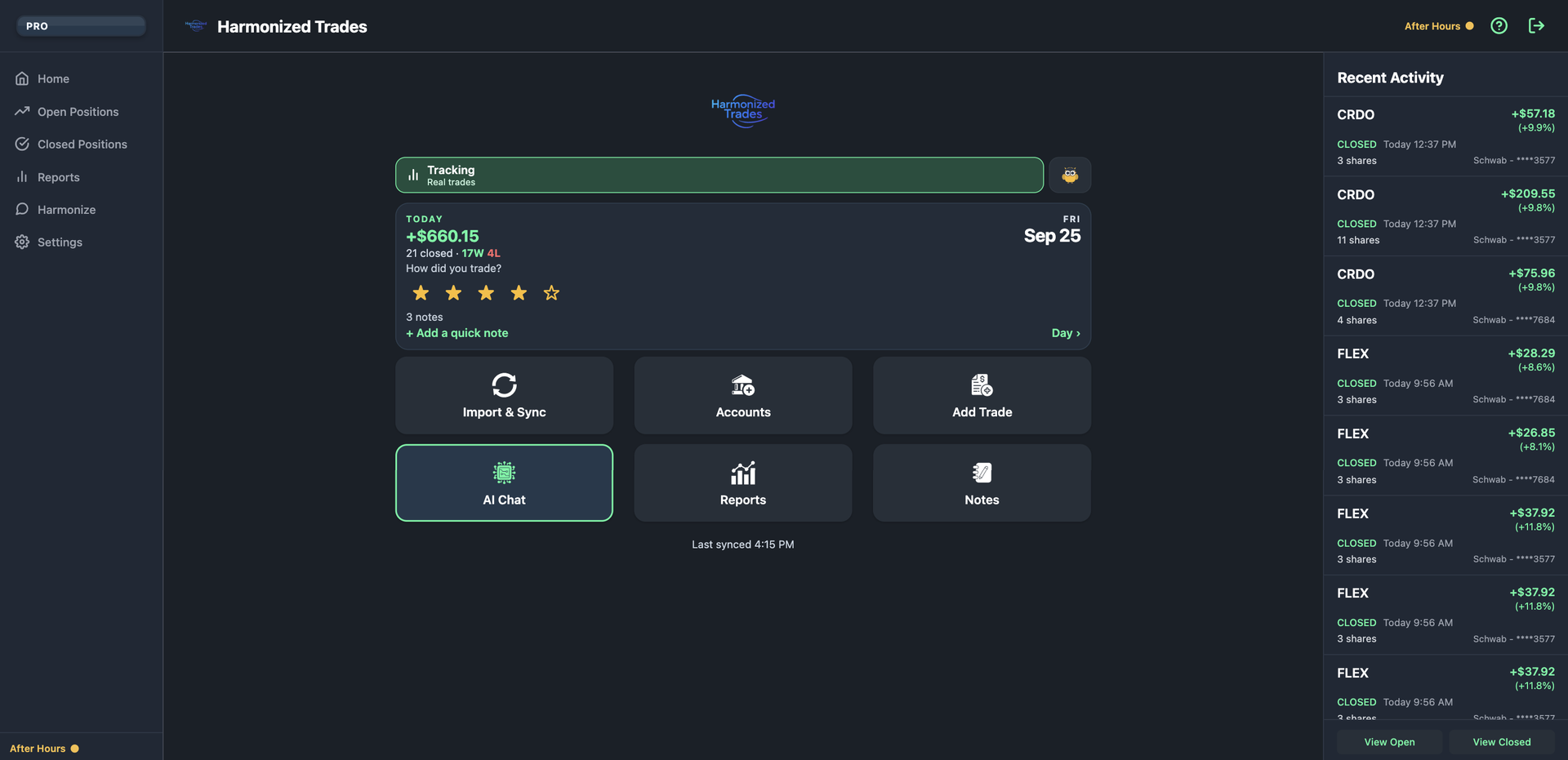The image size is (1568, 760).
Task: Open Closed Positions sidebar item
Action: pyautogui.click(x=82, y=144)
